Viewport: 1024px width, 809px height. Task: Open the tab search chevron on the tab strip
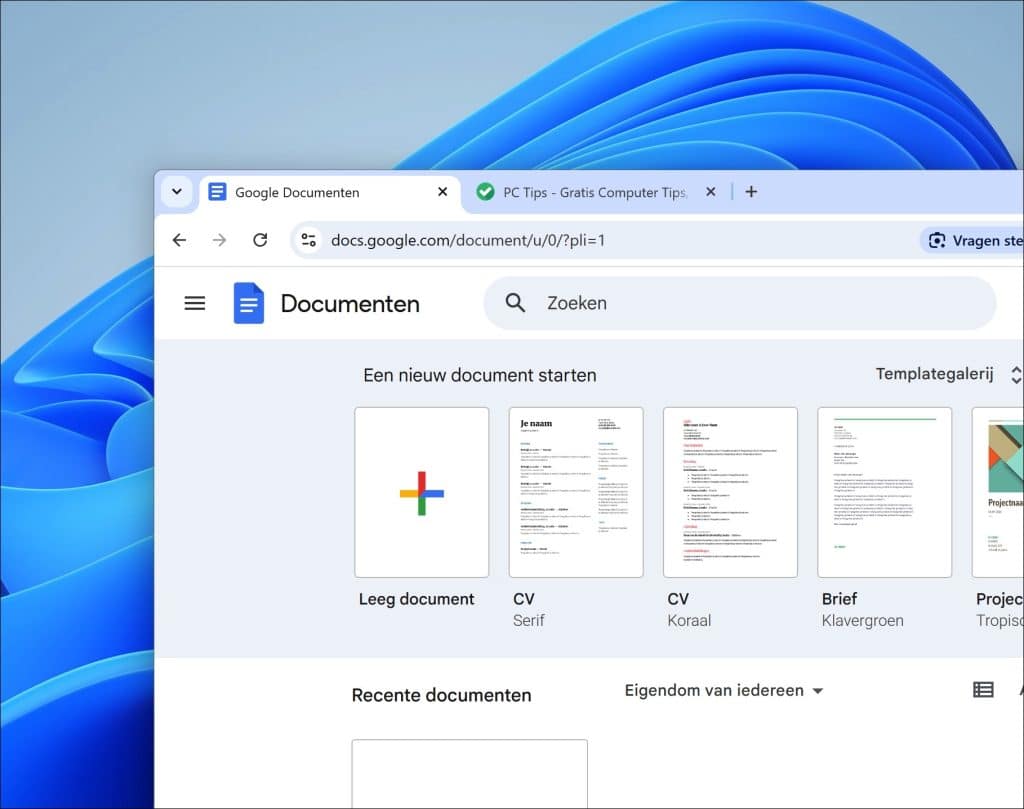pyautogui.click(x=176, y=192)
